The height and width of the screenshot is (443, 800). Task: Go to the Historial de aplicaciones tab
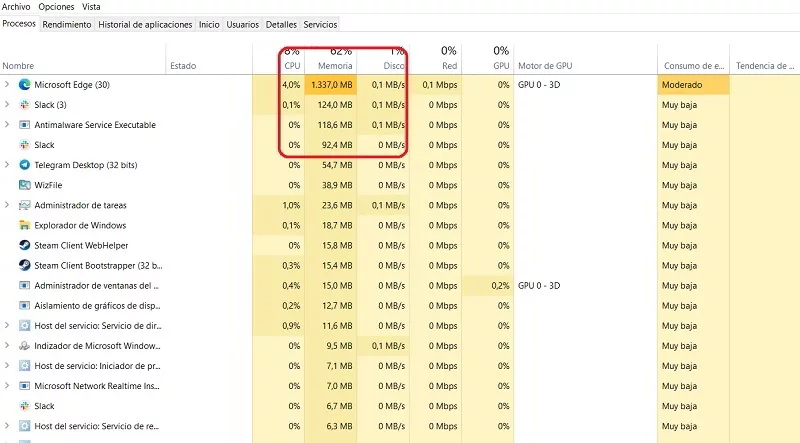click(x=146, y=24)
